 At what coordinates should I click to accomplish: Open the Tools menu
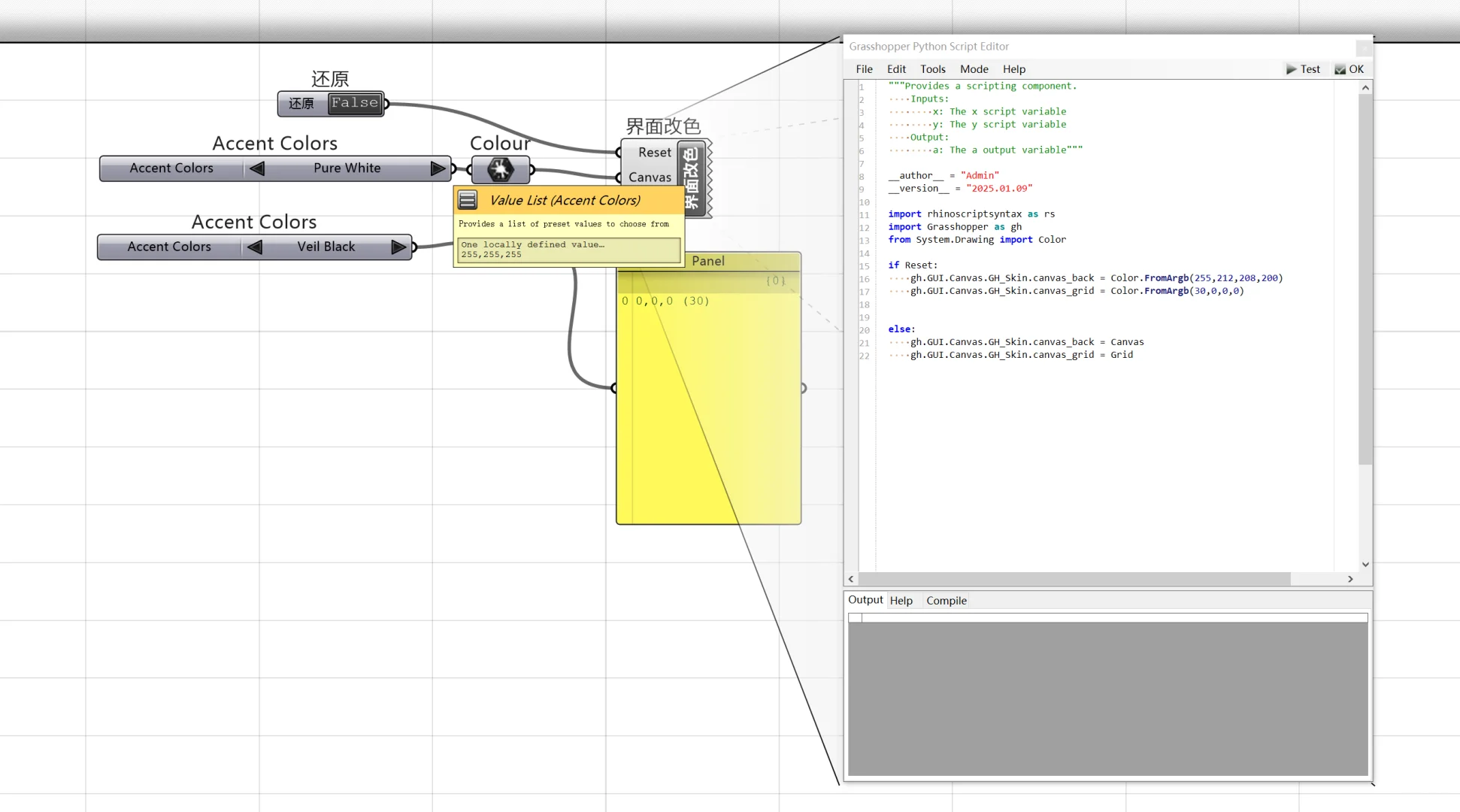tap(932, 69)
